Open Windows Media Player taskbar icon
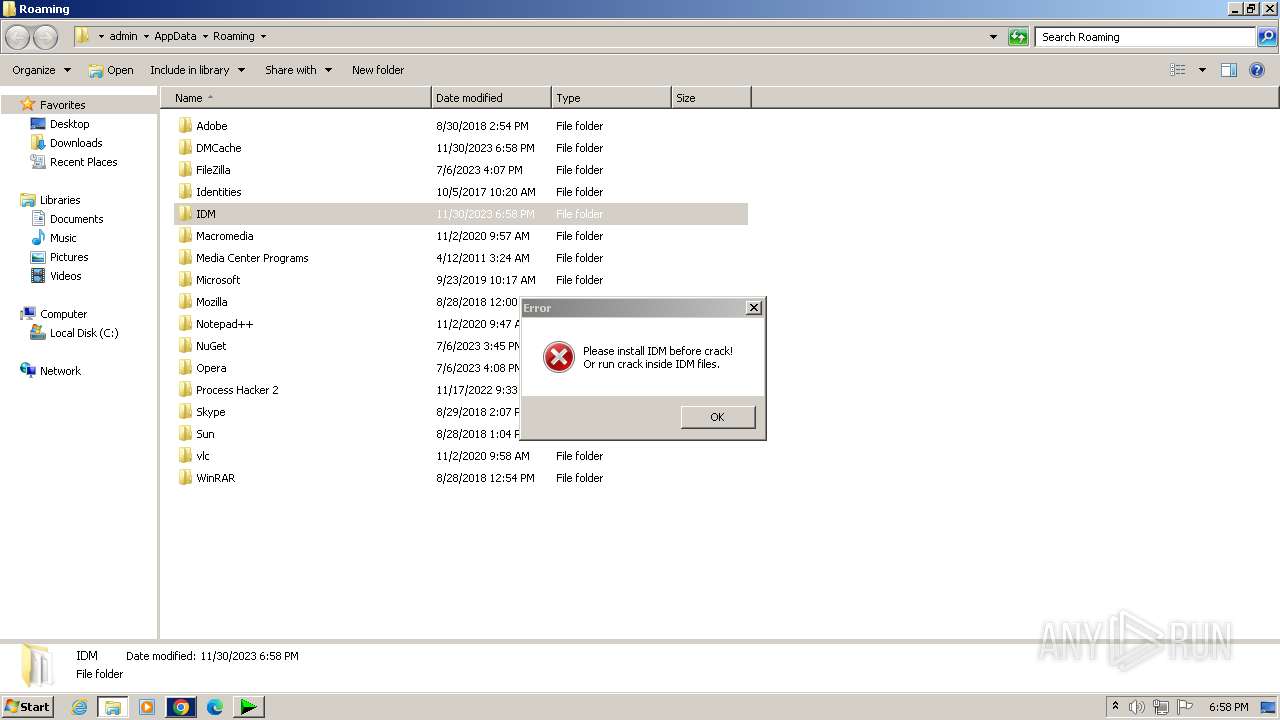Screen dimensions: 1280x720 pyautogui.click(x=147, y=707)
